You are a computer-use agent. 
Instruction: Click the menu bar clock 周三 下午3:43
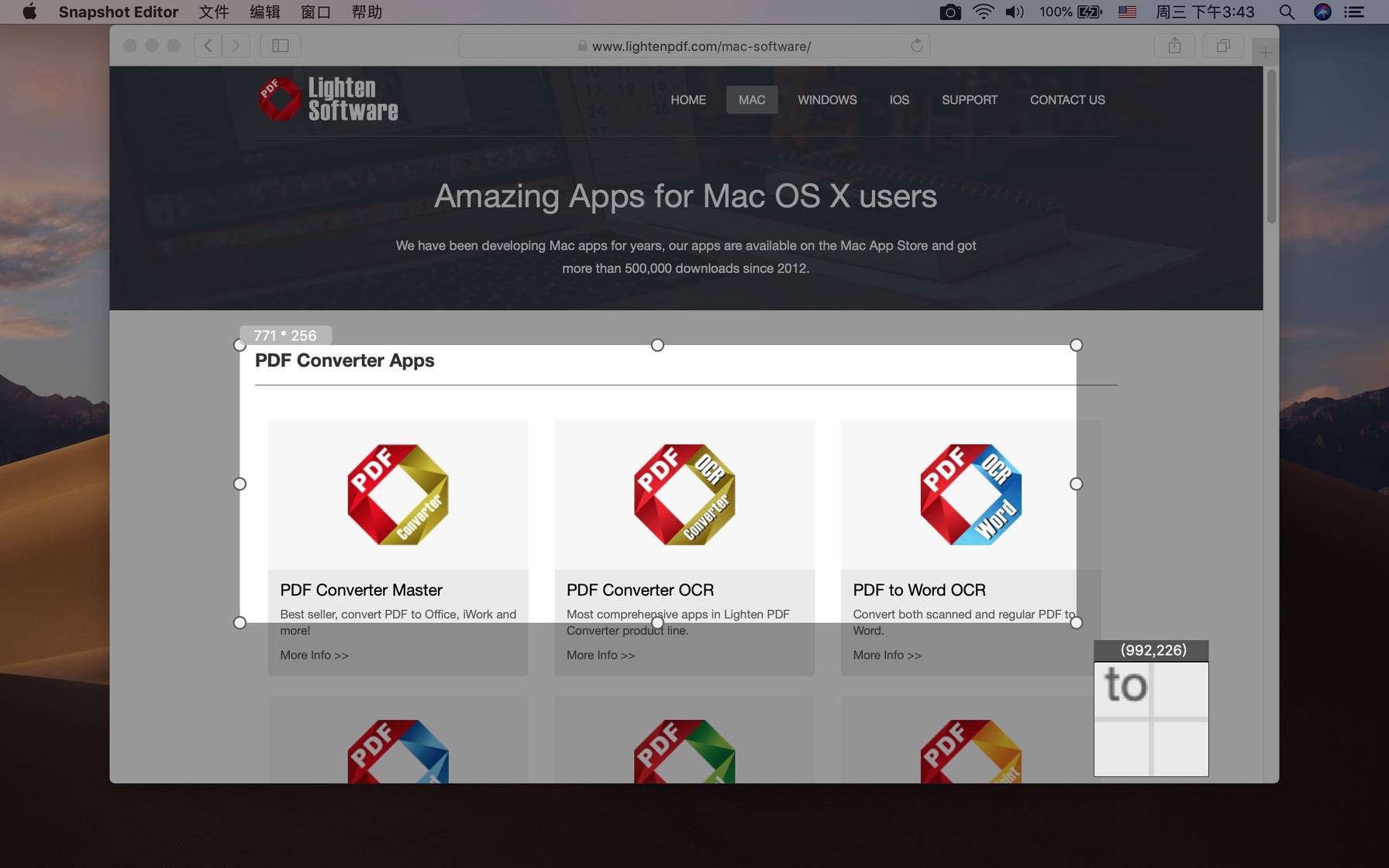pos(1205,12)
